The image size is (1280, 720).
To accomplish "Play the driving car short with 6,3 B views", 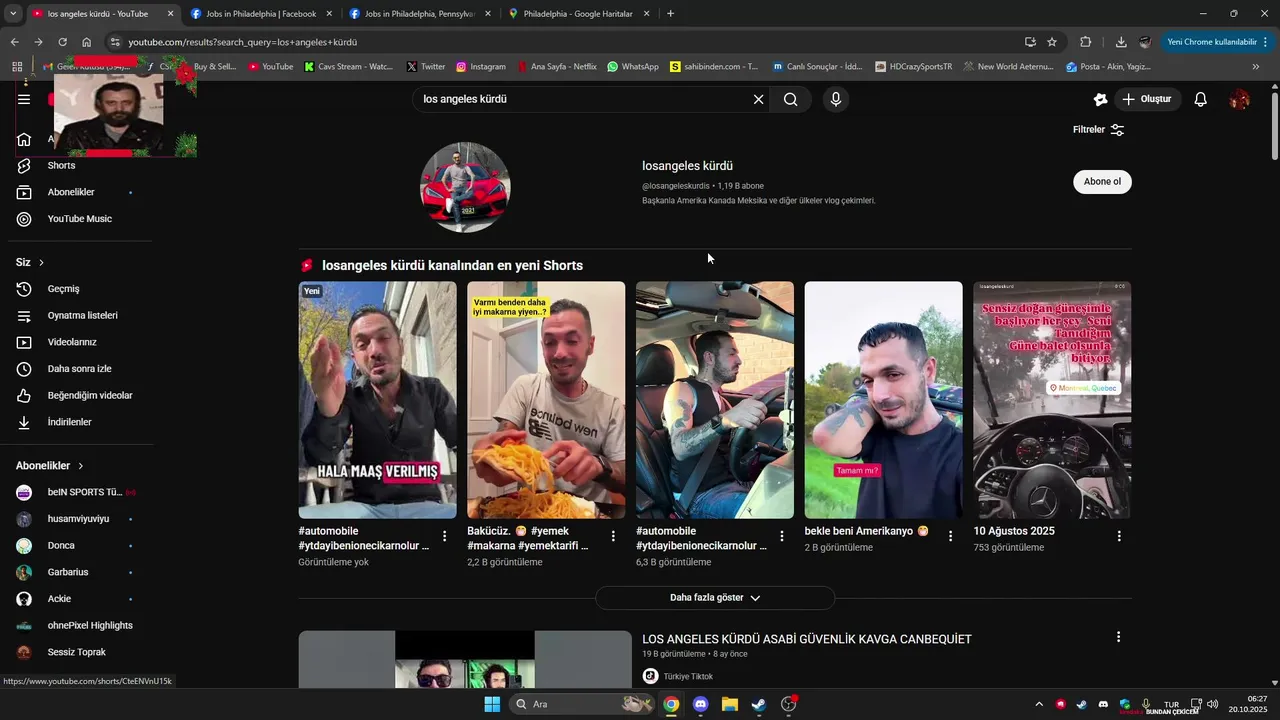I will click(715, 400).
